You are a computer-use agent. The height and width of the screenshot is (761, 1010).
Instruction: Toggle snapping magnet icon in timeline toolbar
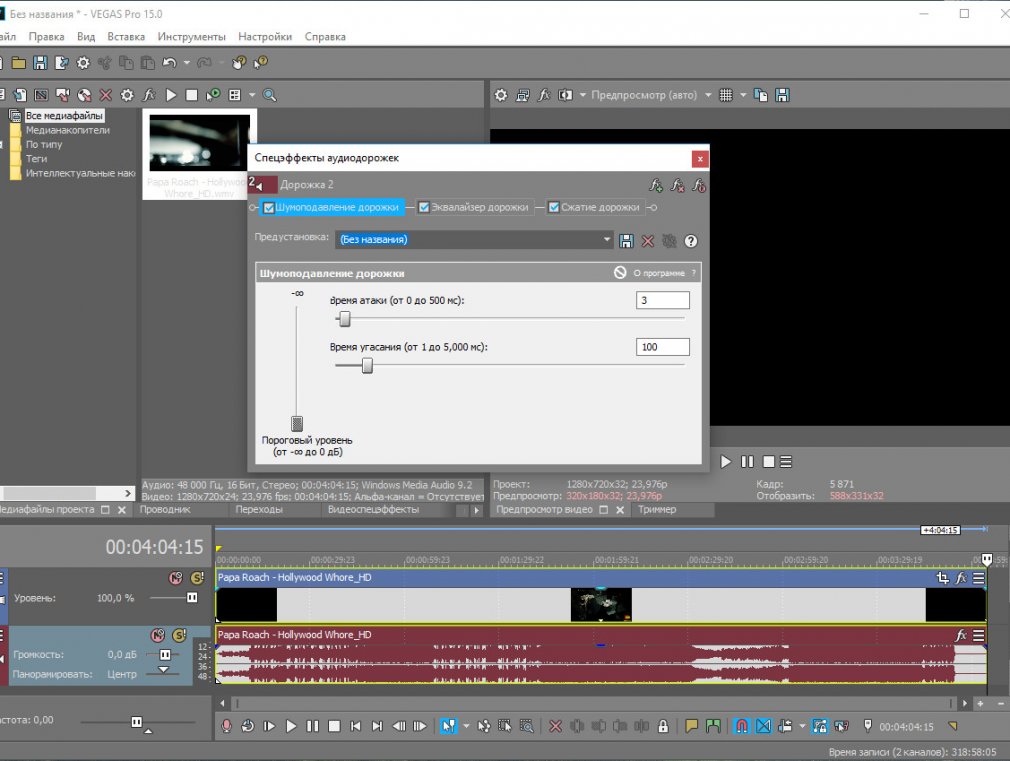click(x=741, y=726)
